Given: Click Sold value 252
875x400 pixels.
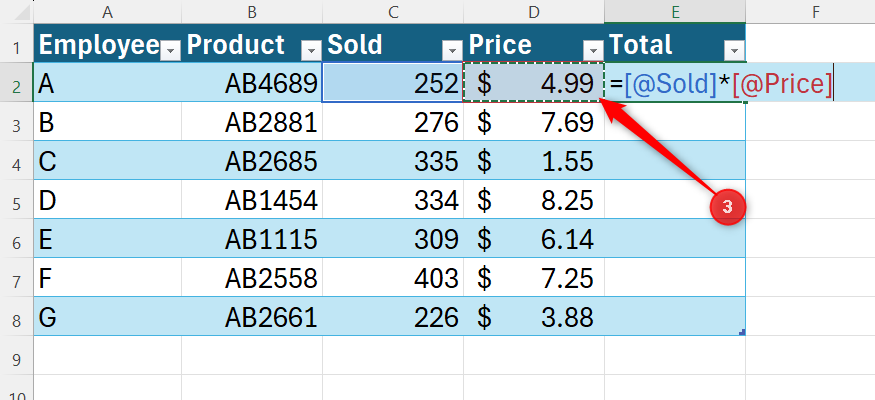Looking at the screenshot, I should coord(393,82).
